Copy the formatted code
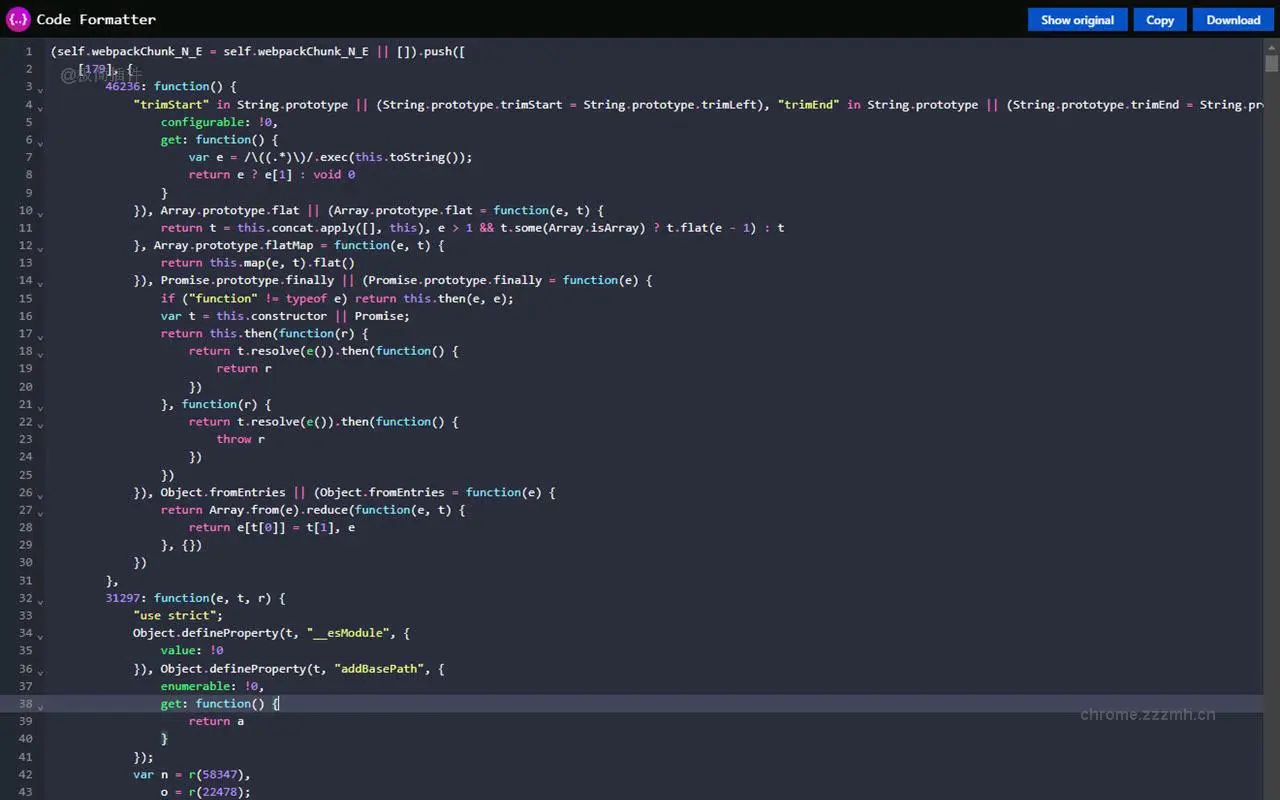This screenshot has width=1280, height=800. 1159,19
